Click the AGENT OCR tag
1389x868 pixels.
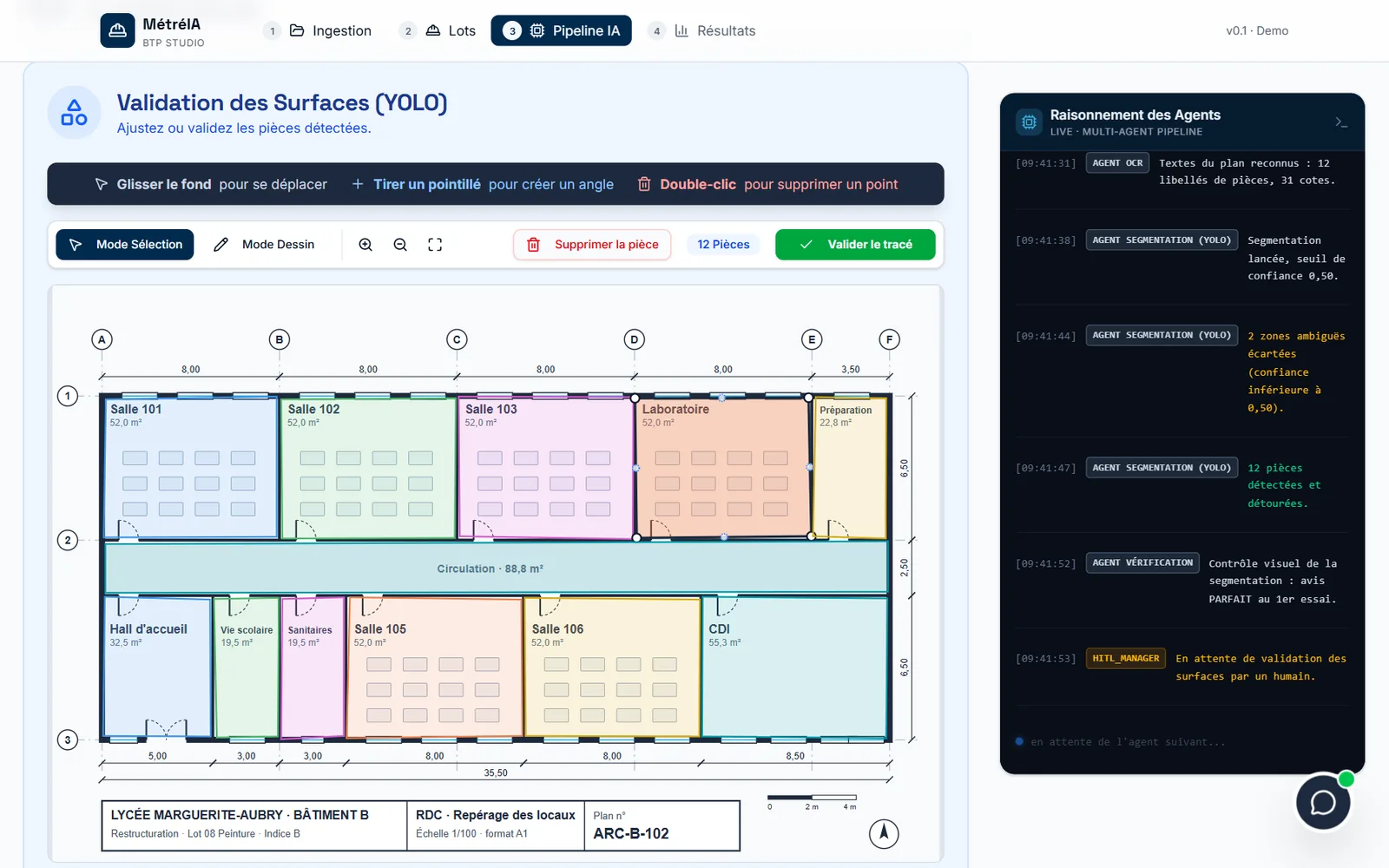[1117, 162]
